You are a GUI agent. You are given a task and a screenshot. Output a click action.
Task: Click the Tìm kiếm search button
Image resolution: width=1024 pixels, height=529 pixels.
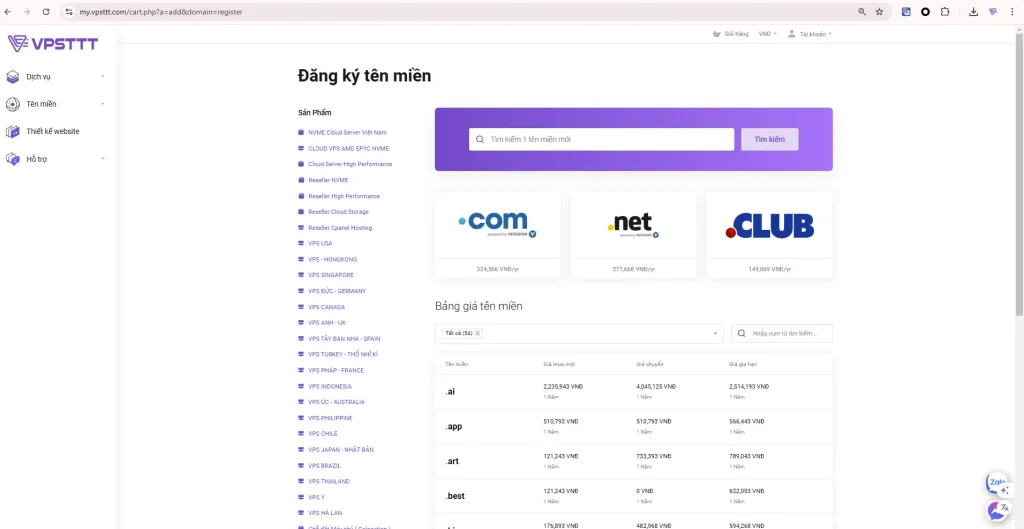769,139
